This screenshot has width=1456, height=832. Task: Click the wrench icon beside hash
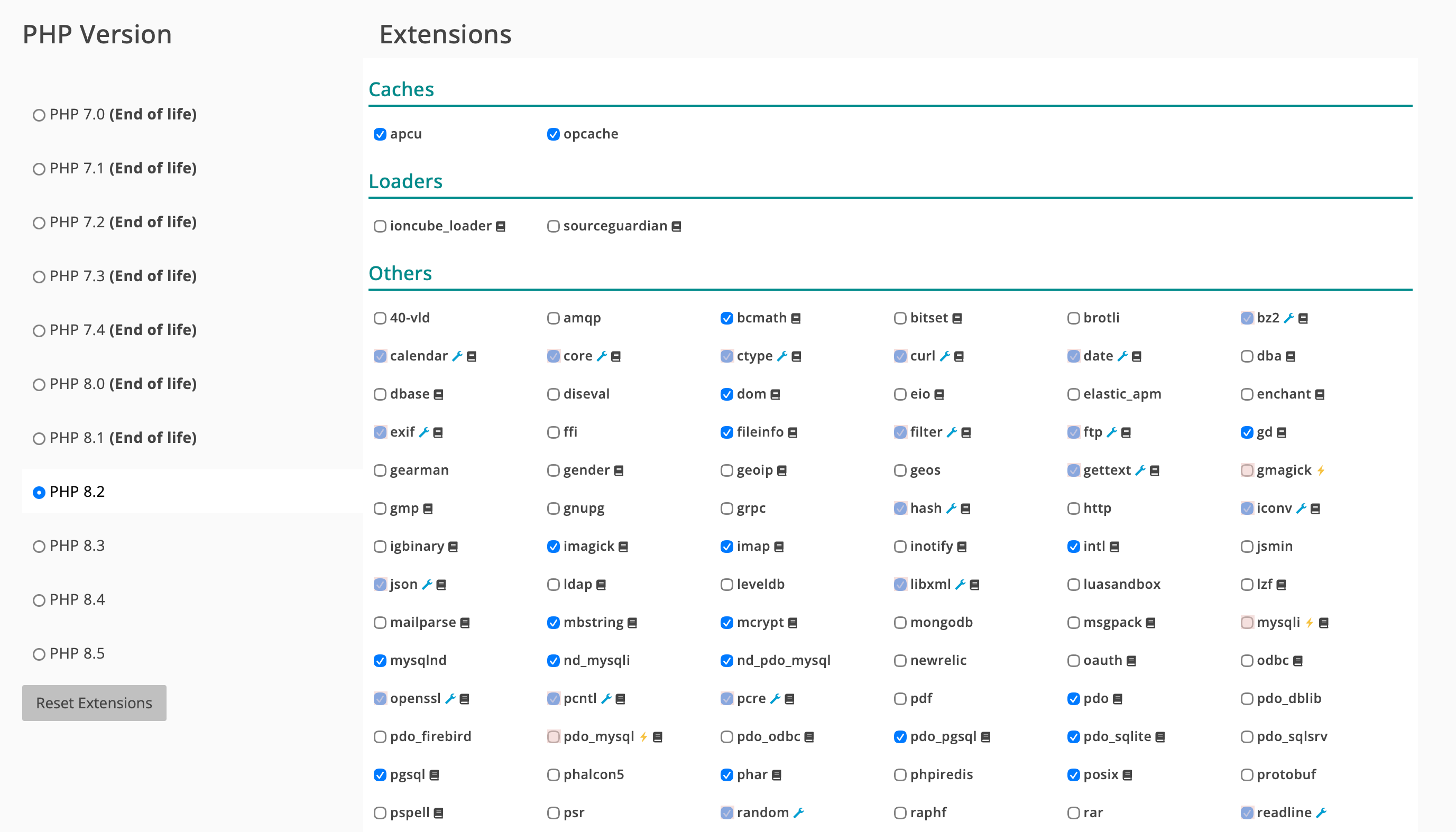(952, 509)
